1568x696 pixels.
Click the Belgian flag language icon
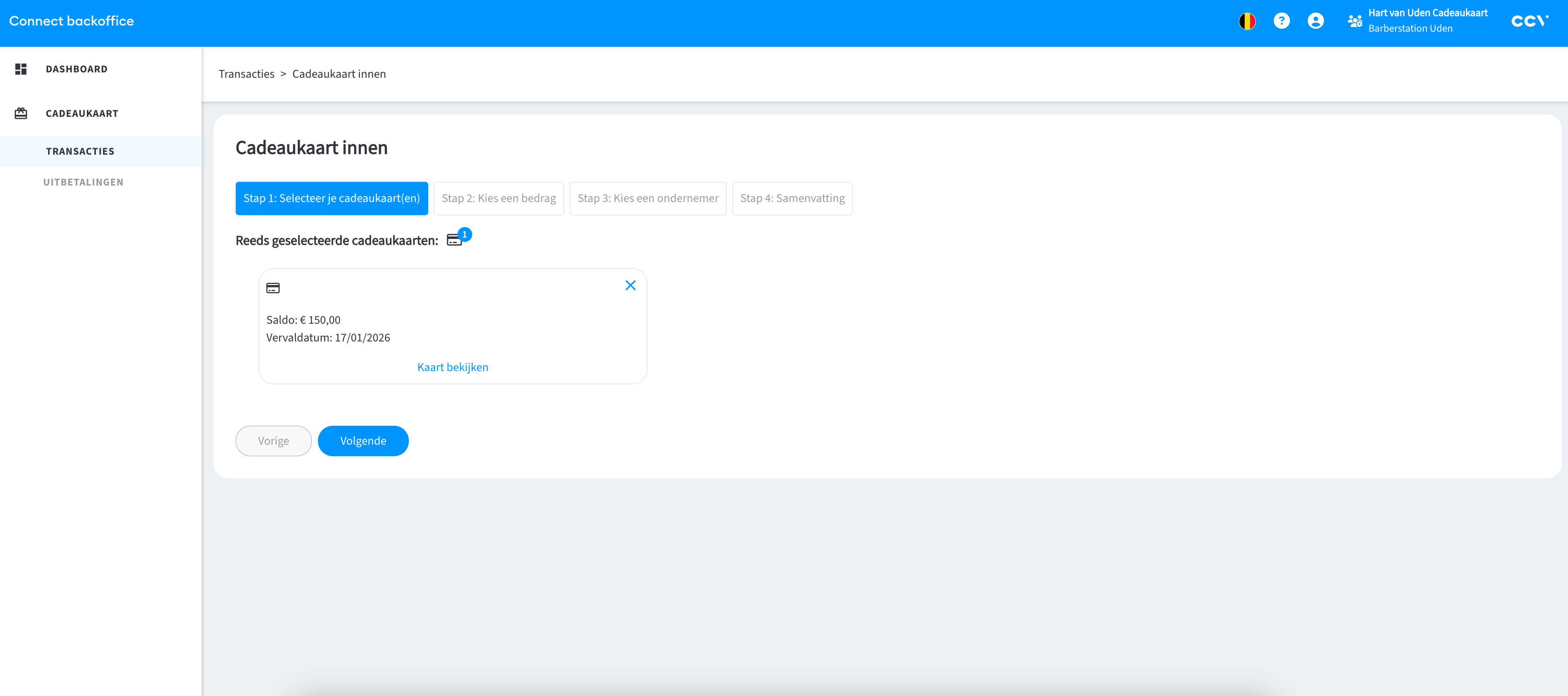coord(1247,21)
